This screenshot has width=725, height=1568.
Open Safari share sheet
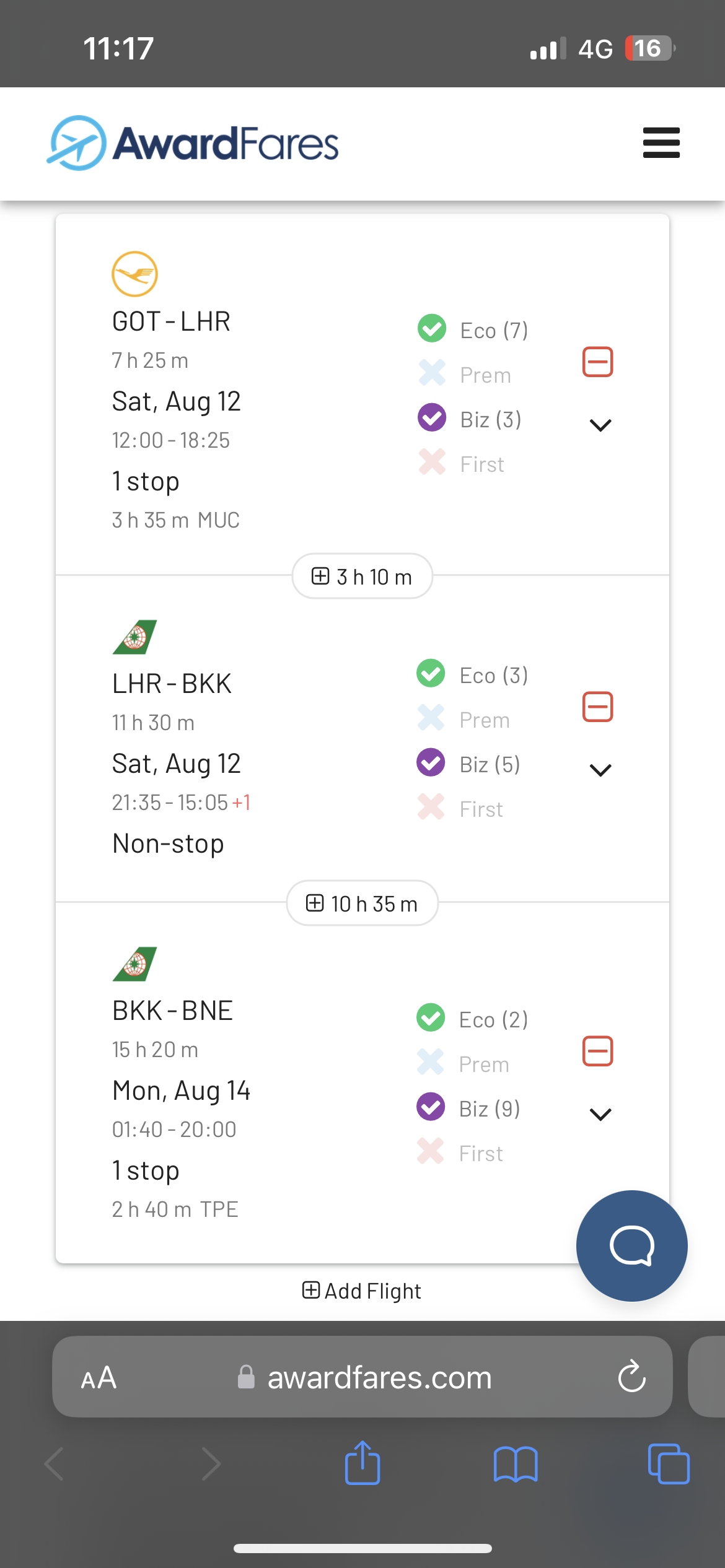(x=362, y=1464)
